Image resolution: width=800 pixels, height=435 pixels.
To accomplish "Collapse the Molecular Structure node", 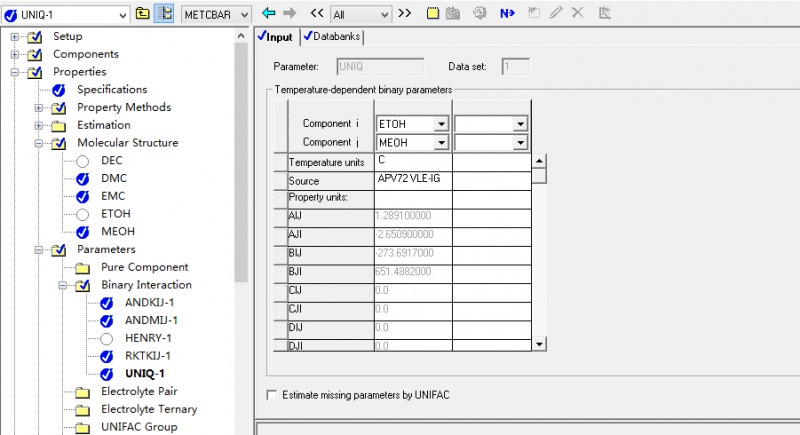I will 39,143.
